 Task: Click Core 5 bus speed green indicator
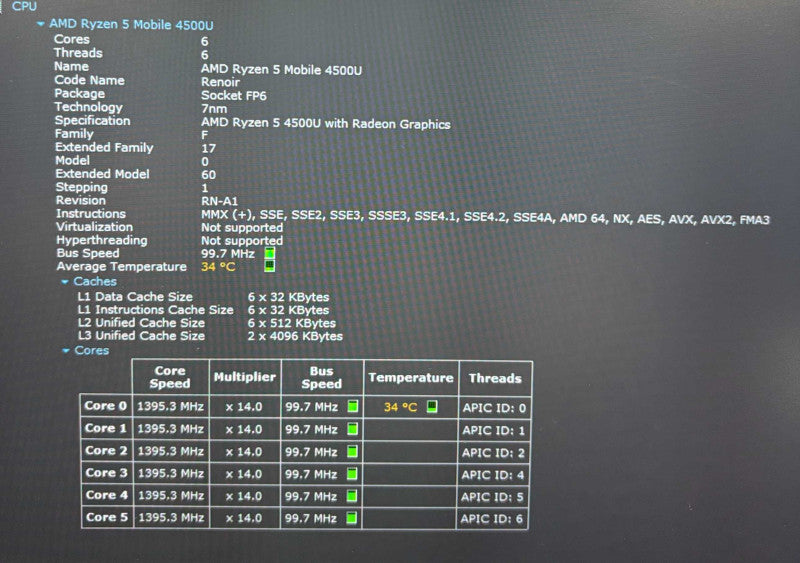click(351, 518)
